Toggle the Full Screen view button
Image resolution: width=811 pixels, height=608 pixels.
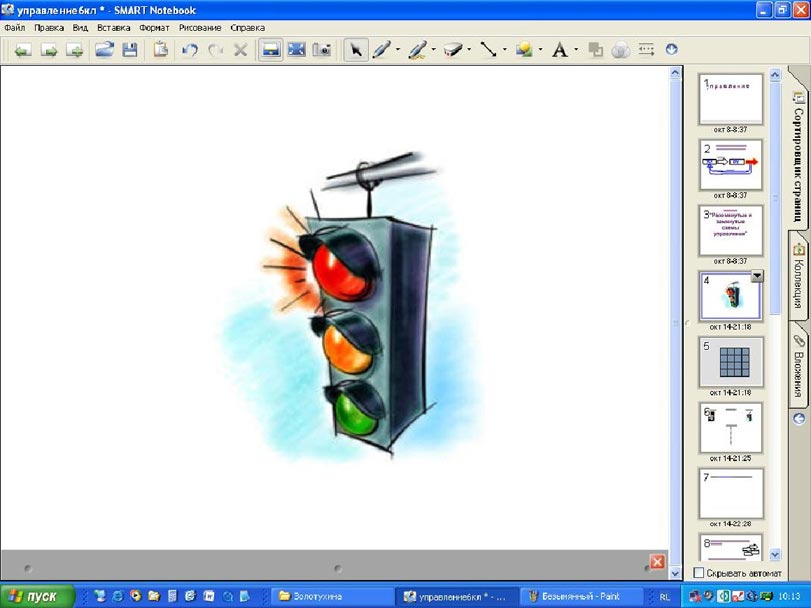pyautogui.click(x=296, y=49)
